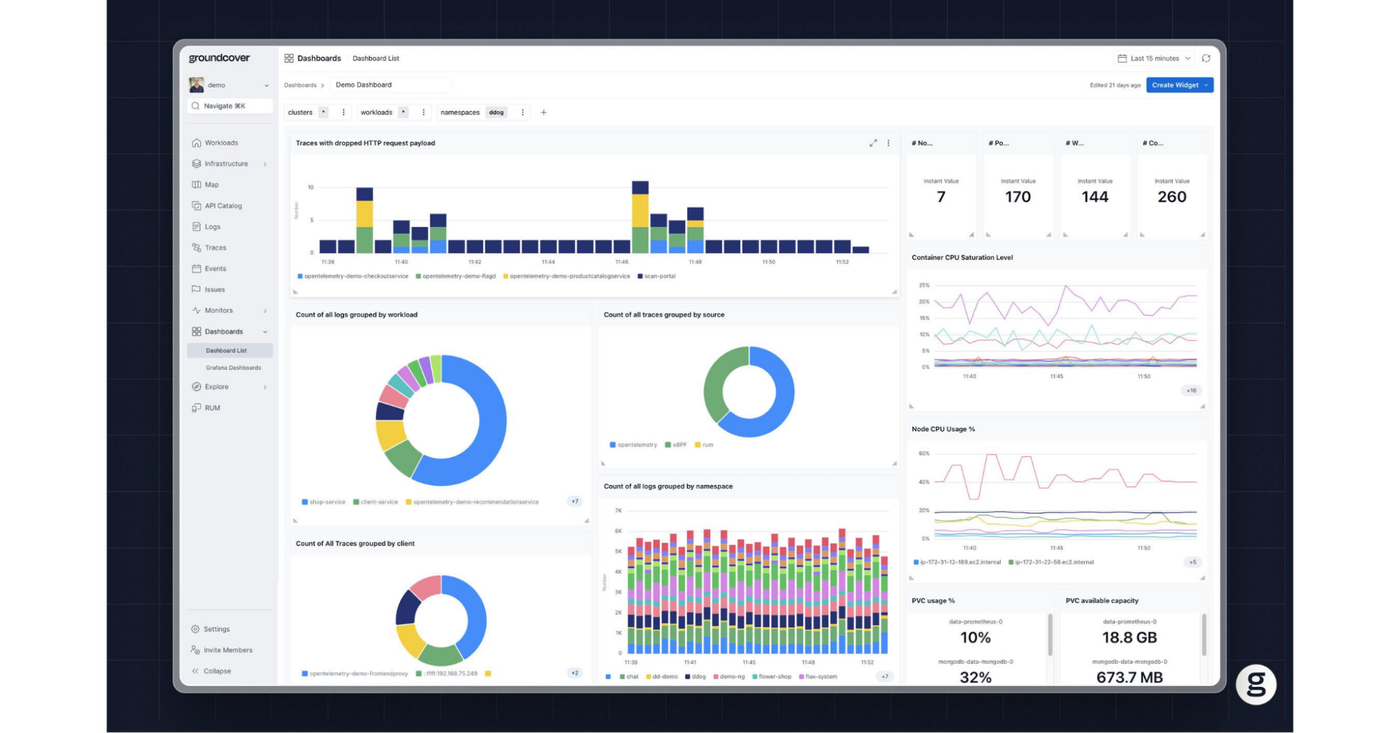The width and height of the screenshot is (1400, 733).
Task: Click the eBPF legend color swatch
Action: [668, 445]
